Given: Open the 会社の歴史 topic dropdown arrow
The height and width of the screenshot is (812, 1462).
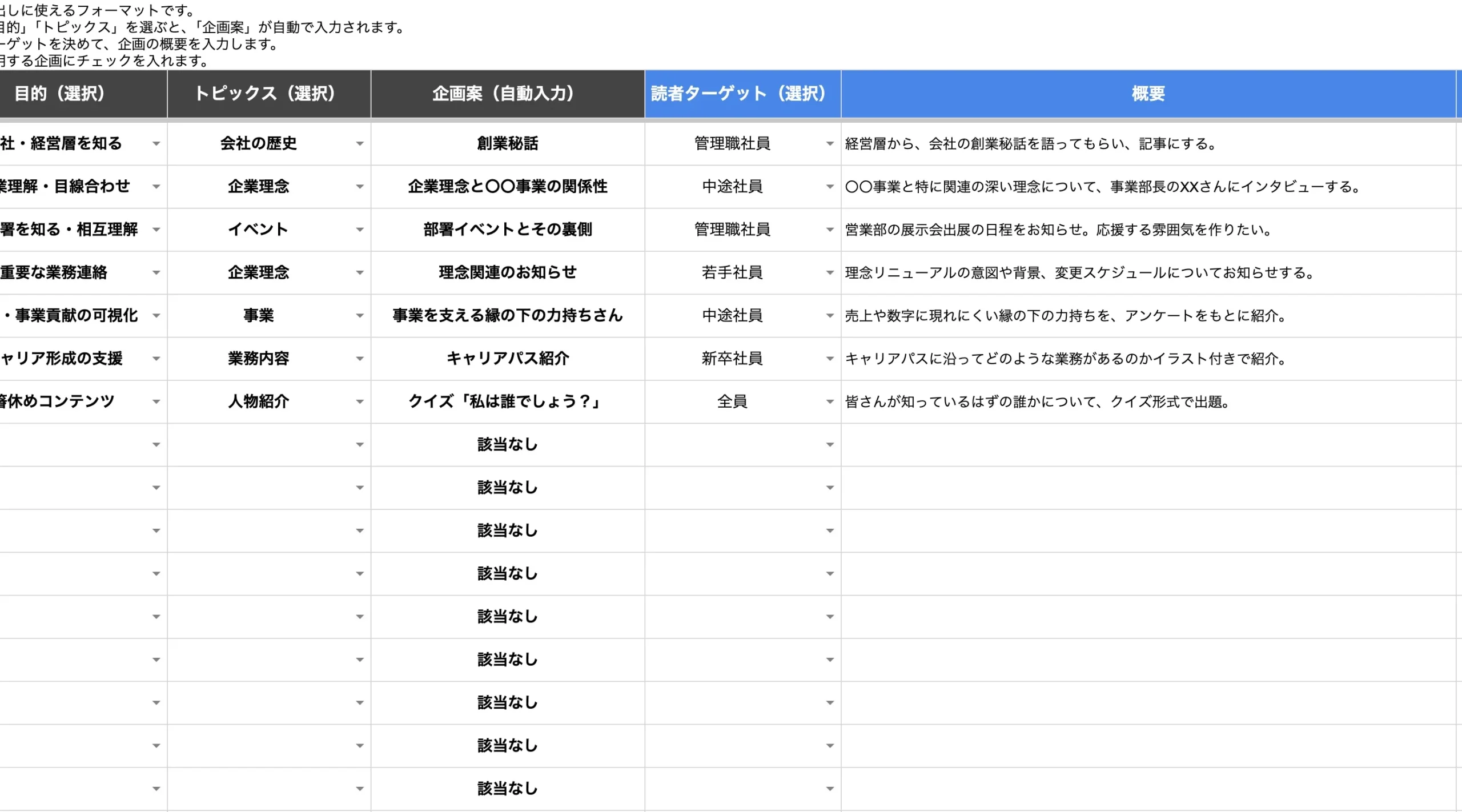Looking at the screenshot, I should pyautogui.click(x=359, y=144).
